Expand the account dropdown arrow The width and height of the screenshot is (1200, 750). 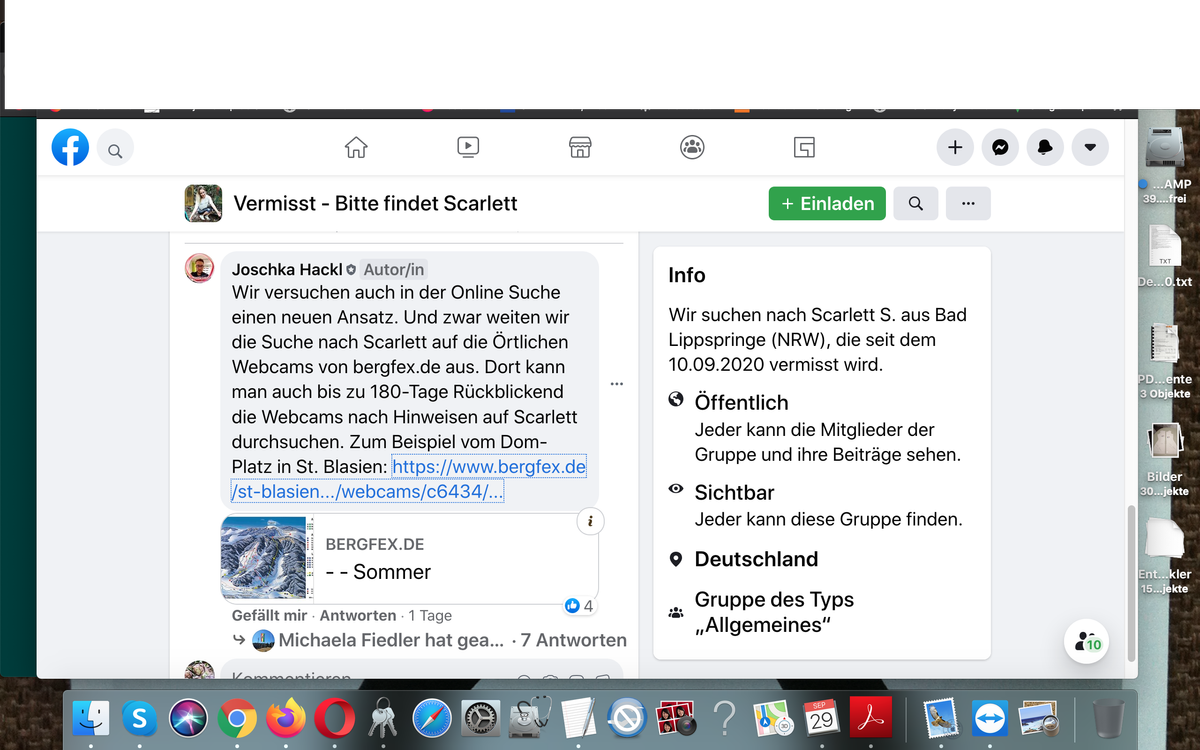[1090, 148]
